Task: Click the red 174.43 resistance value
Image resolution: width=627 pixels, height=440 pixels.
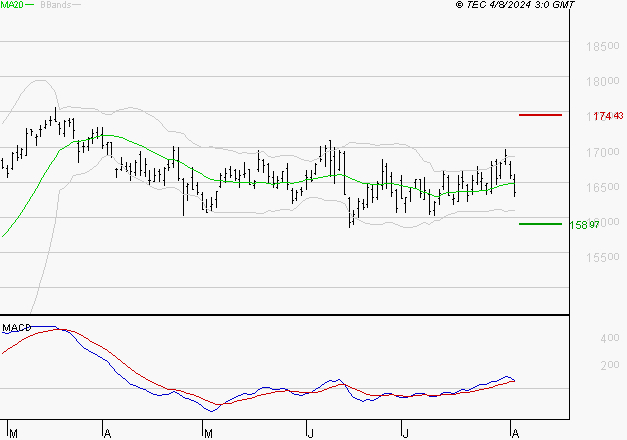Action: pos(608,116)
